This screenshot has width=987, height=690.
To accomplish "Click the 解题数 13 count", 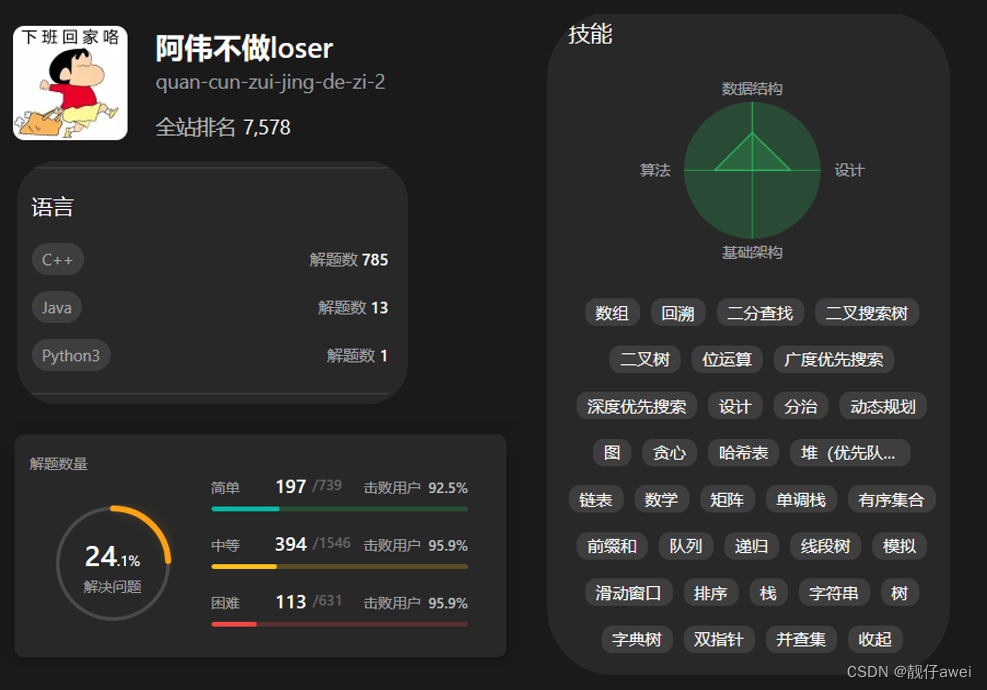I will 353,307.
